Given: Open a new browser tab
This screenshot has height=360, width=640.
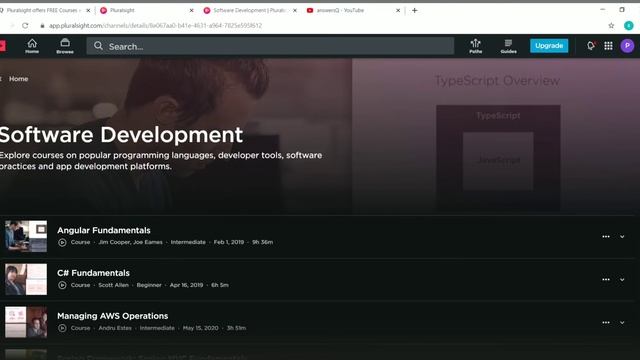Looking at the screenshot, I should pos(414,10).
